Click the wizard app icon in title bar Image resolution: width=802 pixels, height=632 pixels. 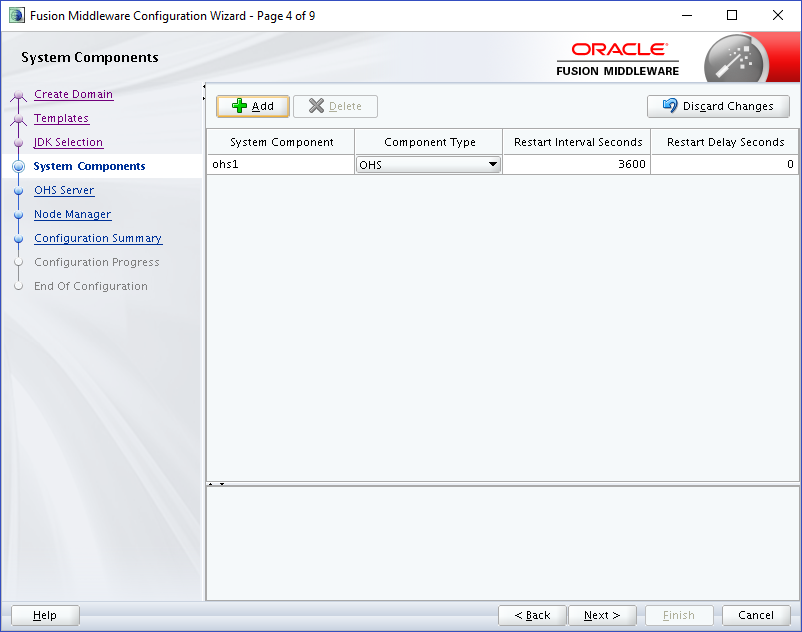(x=16, y=15)
